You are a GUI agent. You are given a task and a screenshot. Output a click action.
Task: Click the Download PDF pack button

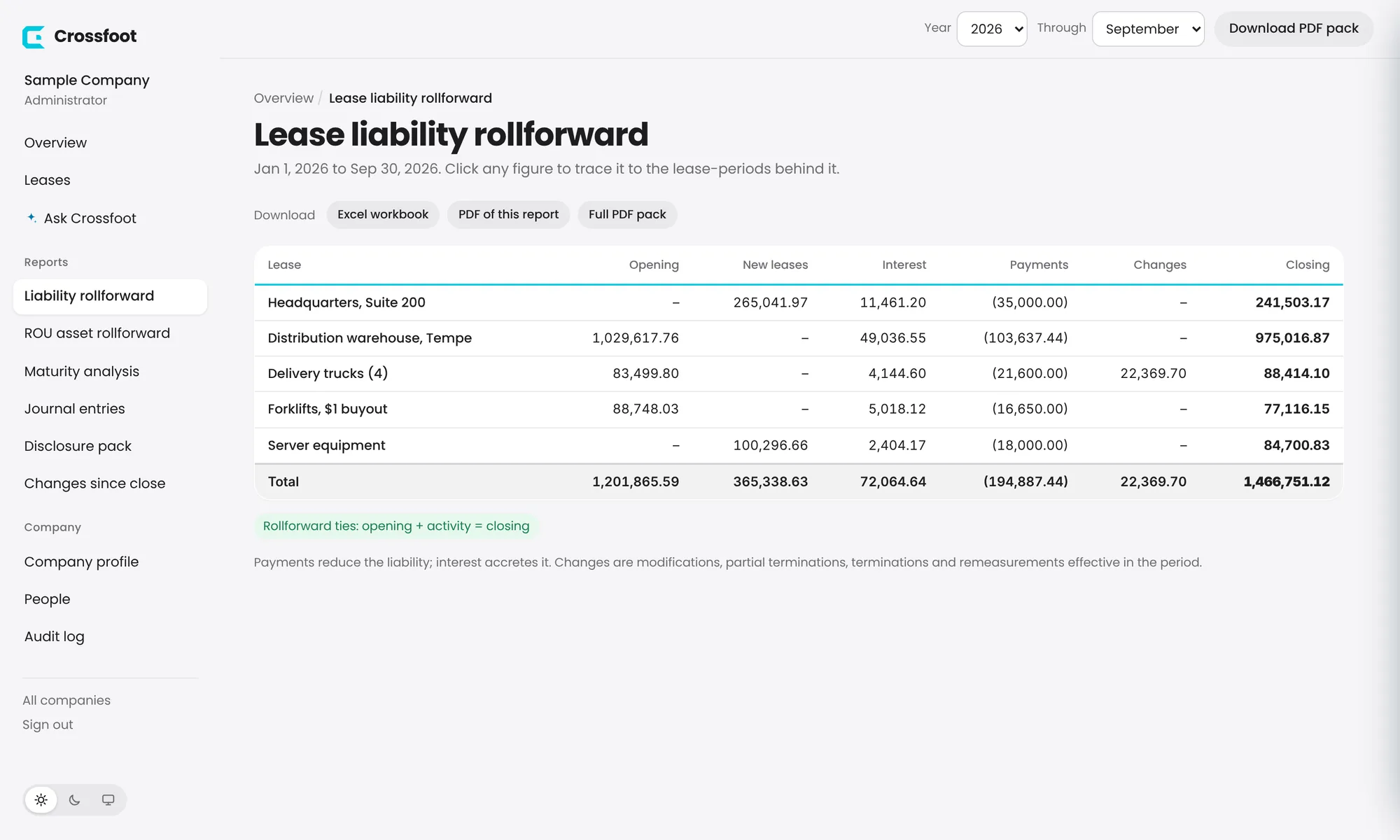1294,29
